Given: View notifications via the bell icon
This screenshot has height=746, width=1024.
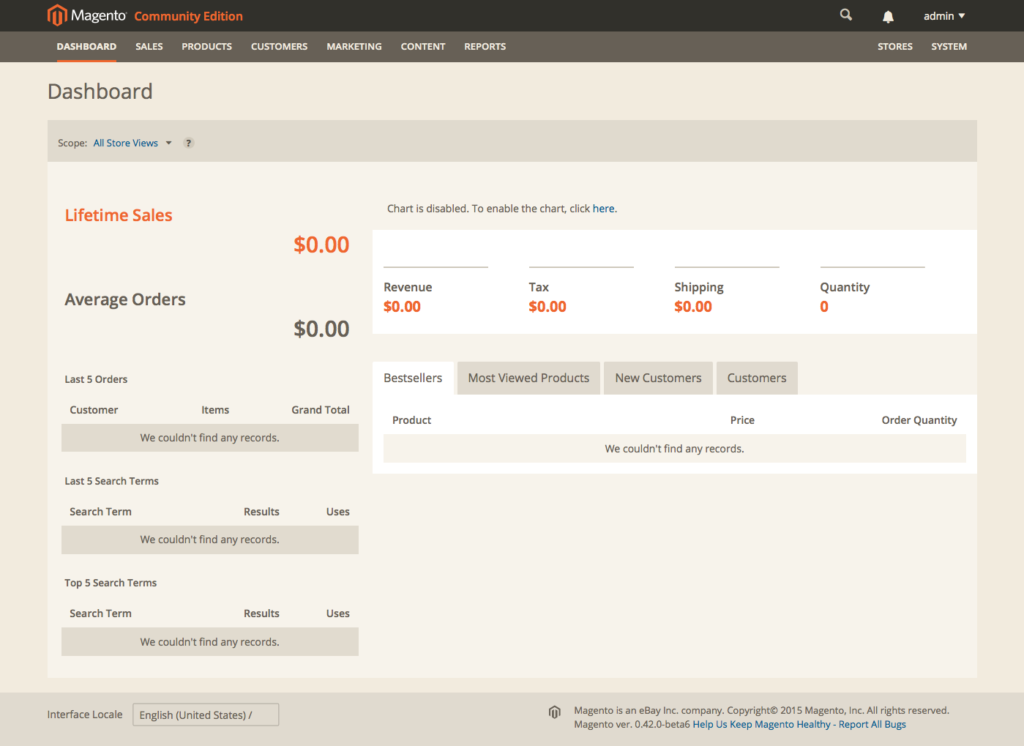Looking at the screenshot, I should 889,15.
